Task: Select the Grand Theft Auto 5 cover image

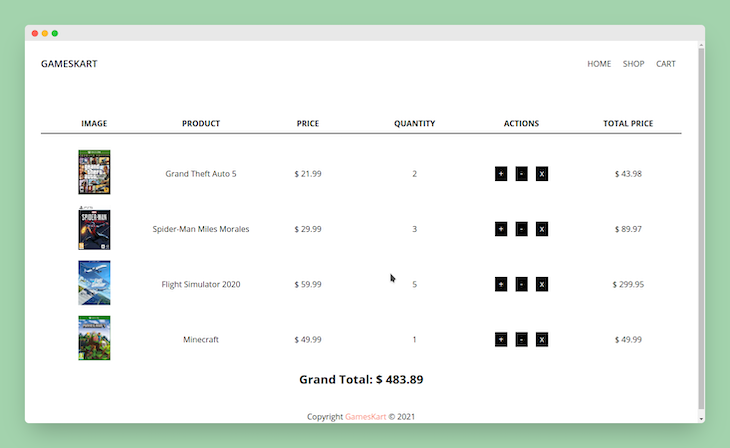Action: (x=94, y=172)
